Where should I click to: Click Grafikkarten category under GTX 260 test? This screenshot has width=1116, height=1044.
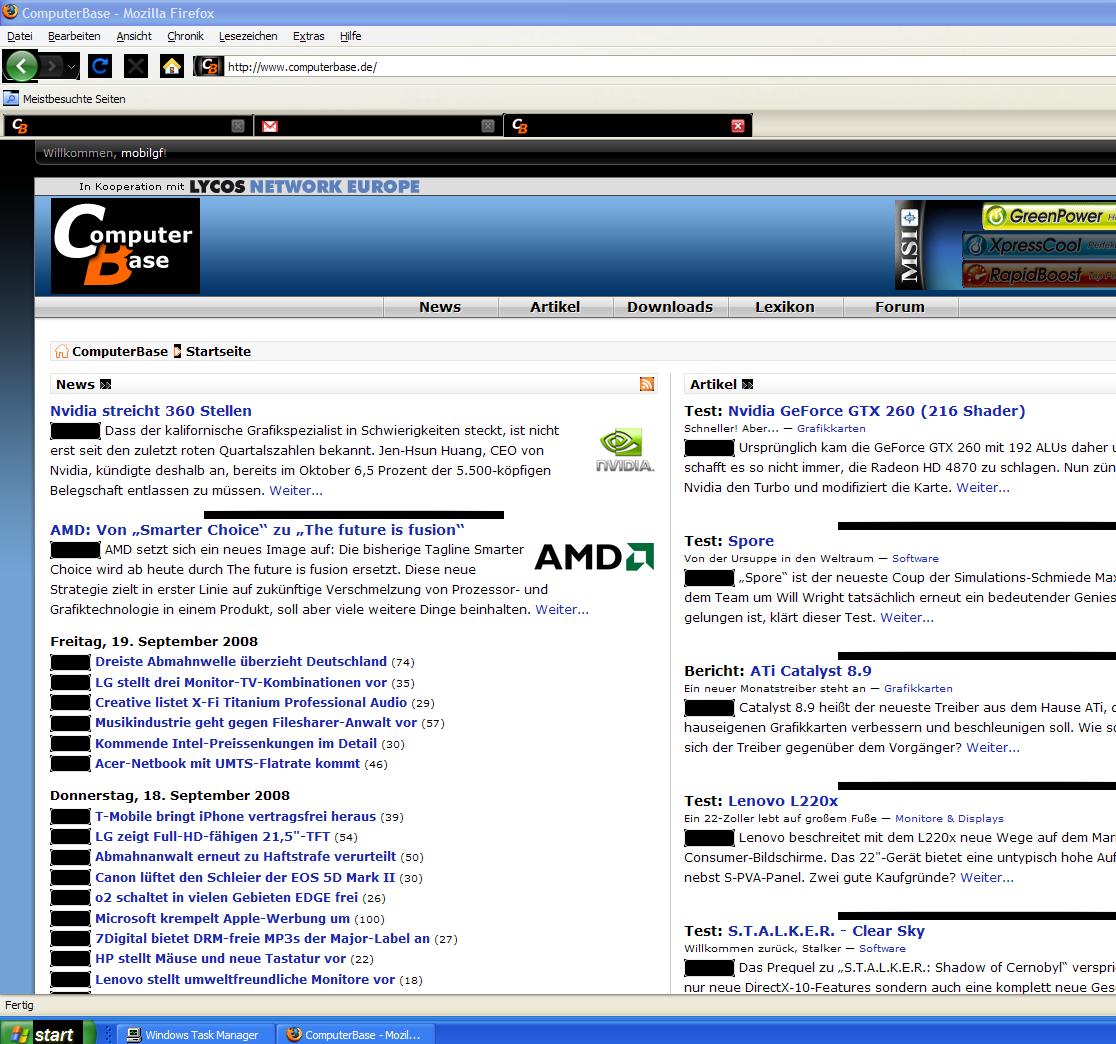(831, 428)
